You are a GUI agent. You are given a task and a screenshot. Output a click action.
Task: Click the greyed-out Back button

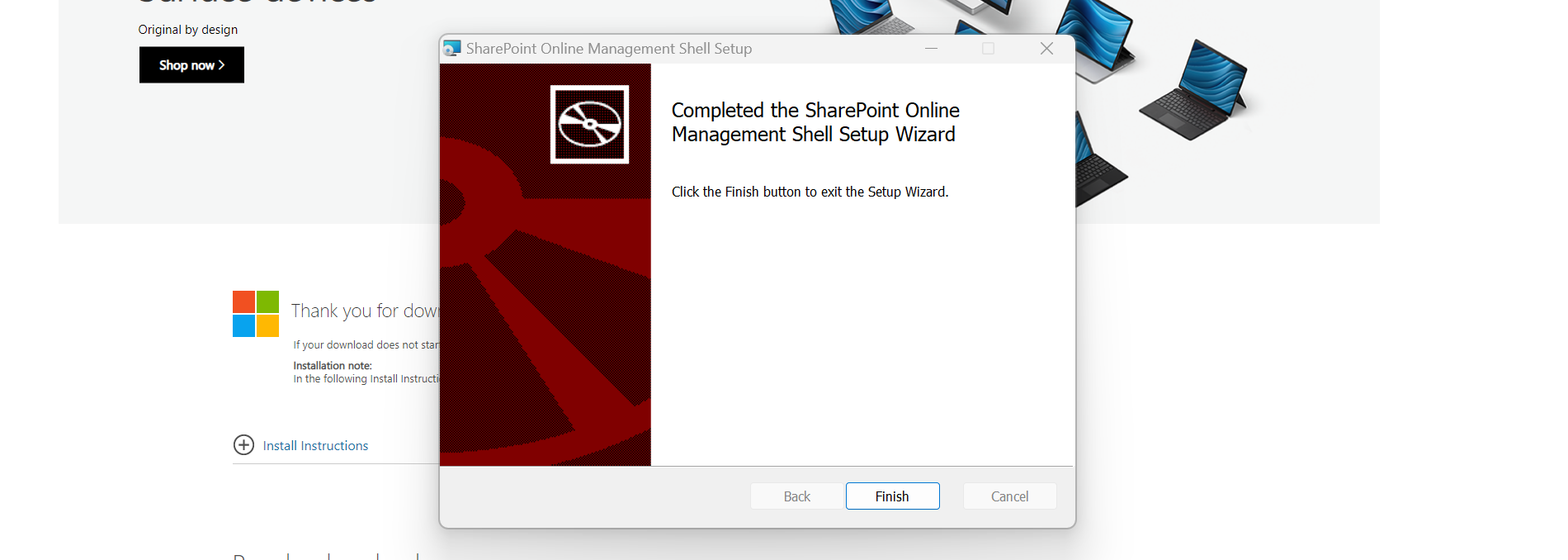point(796,496)
